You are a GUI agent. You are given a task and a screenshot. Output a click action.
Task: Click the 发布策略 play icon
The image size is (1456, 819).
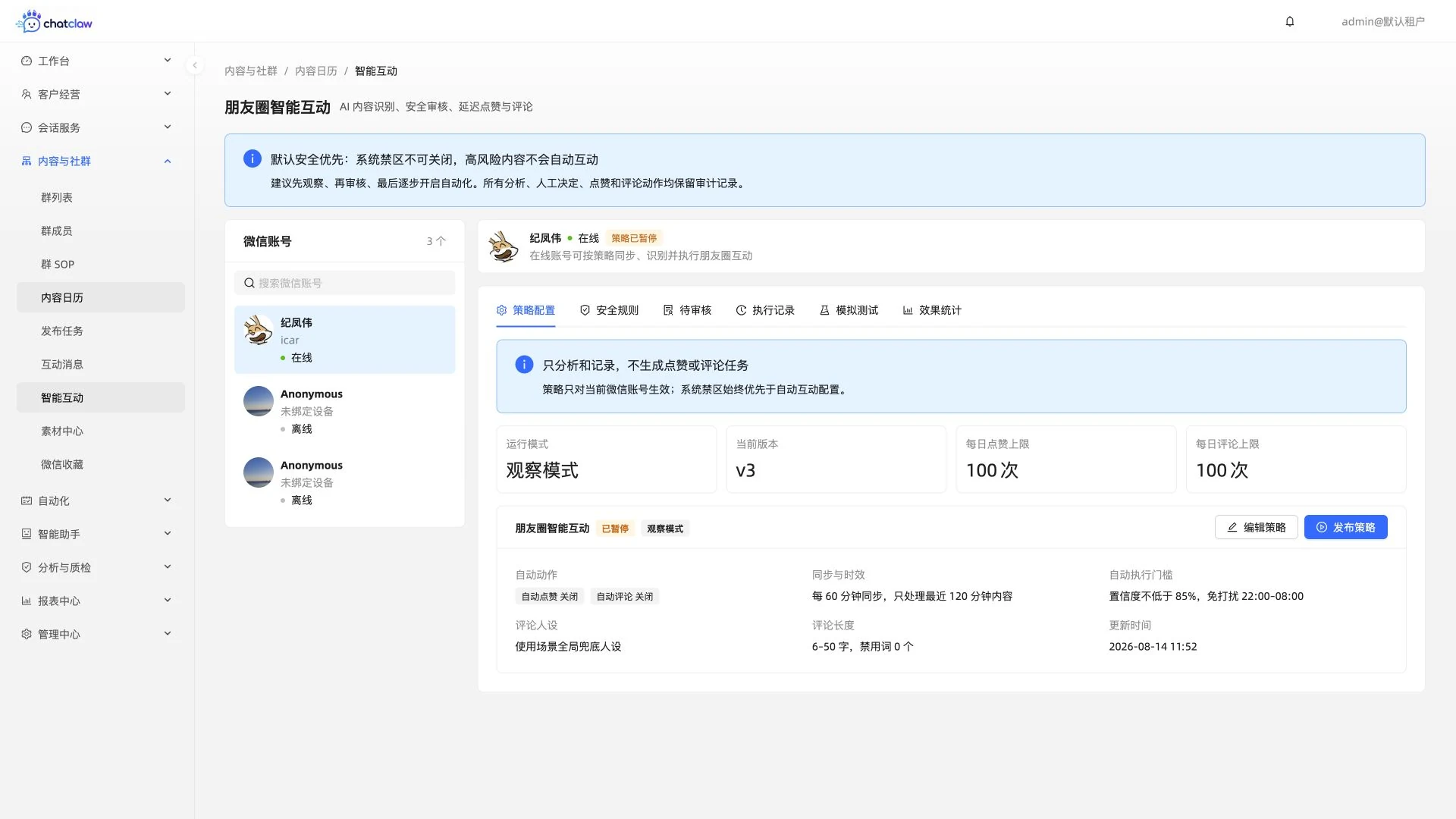[x=1322, y=527]
